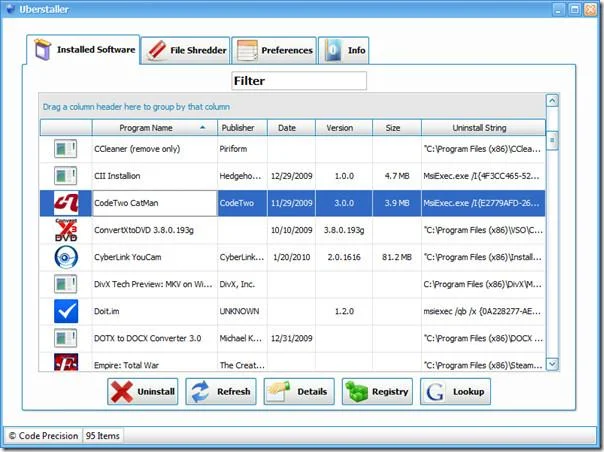Look up selected program with Google
The width and height of the screenshot is (604, 452).
tap(456, 392)
